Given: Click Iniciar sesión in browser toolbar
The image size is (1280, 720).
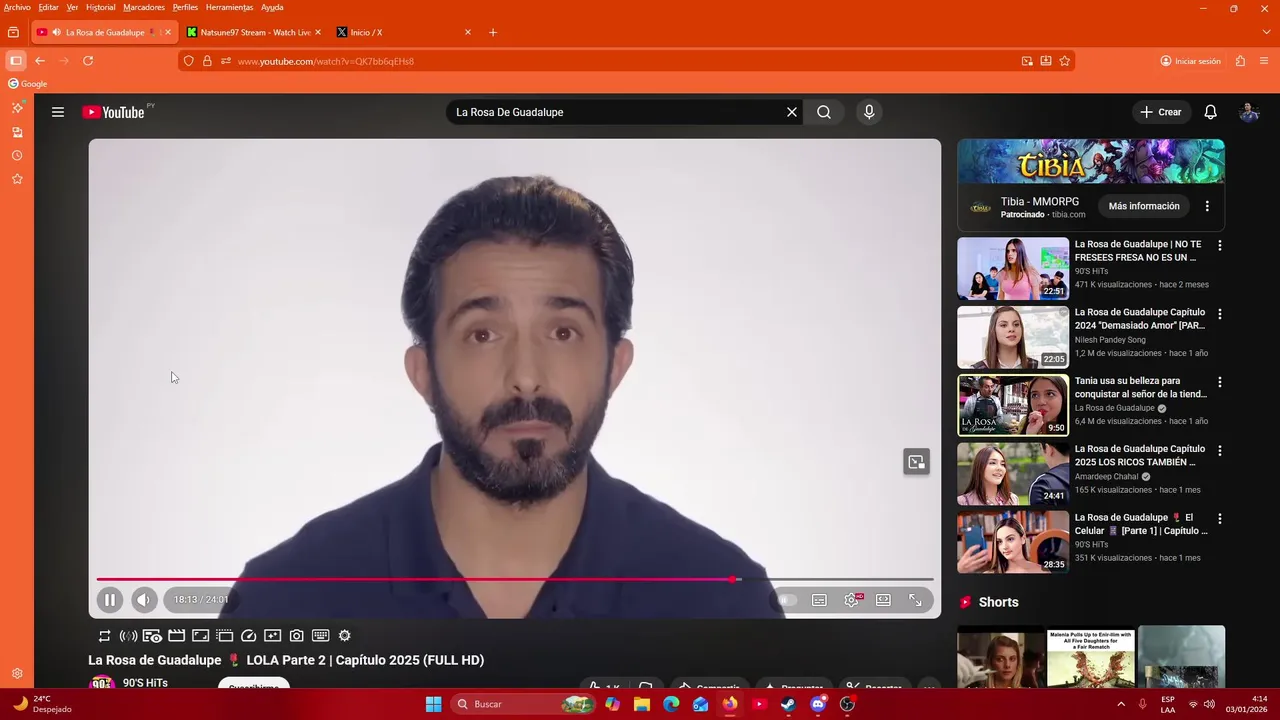Looking at the screenshot, I should [1190, 61].
